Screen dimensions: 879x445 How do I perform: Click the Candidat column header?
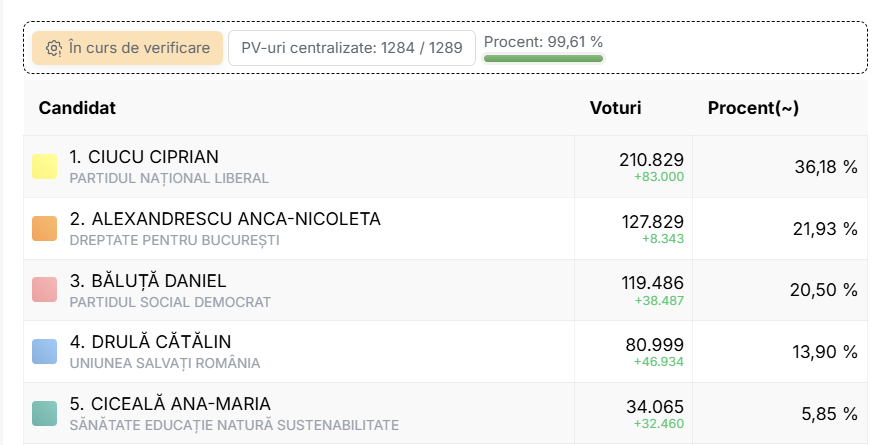click(x=77, y=108)
